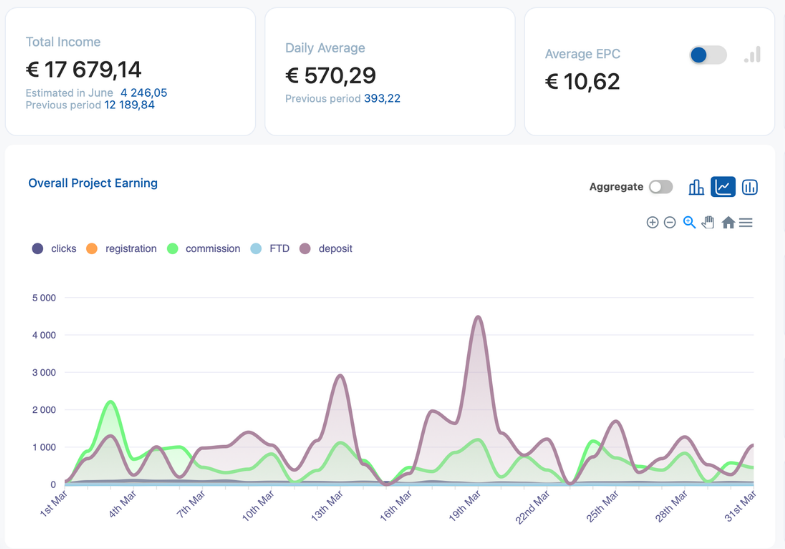The image size is (785, 549).
Task: Toggle deposit series in legend
Action: point(326,249)
